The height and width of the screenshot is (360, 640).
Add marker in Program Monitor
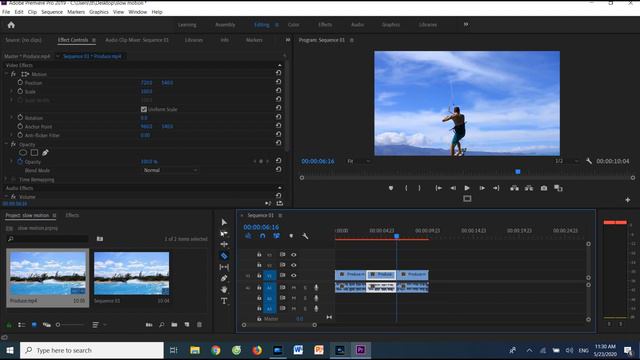pos(391,188)
